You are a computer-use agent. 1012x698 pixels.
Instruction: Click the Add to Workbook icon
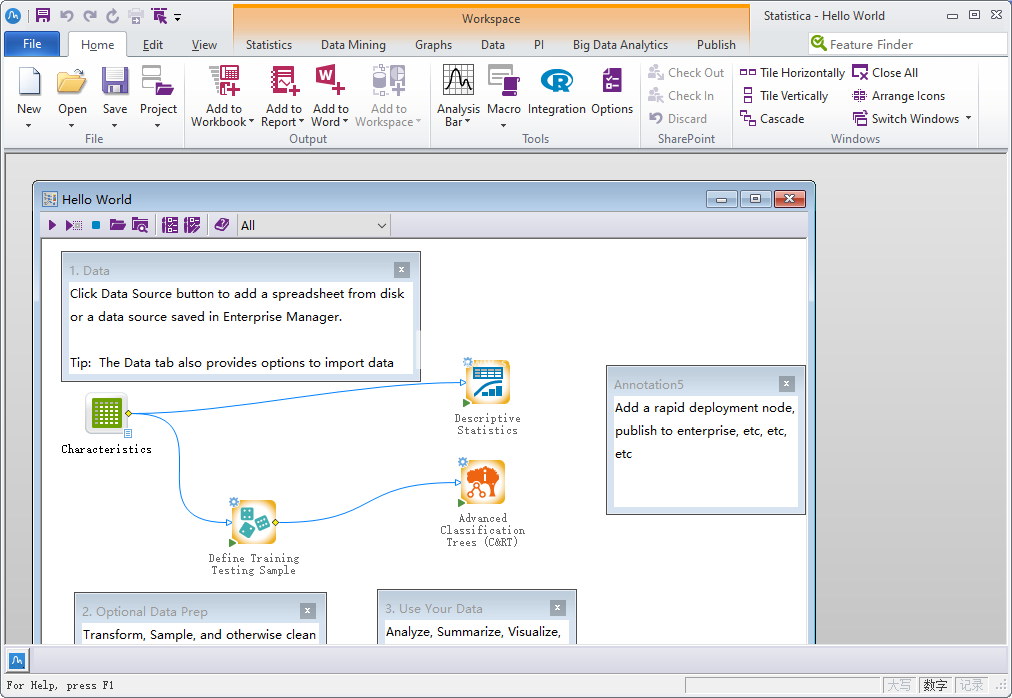224,81
